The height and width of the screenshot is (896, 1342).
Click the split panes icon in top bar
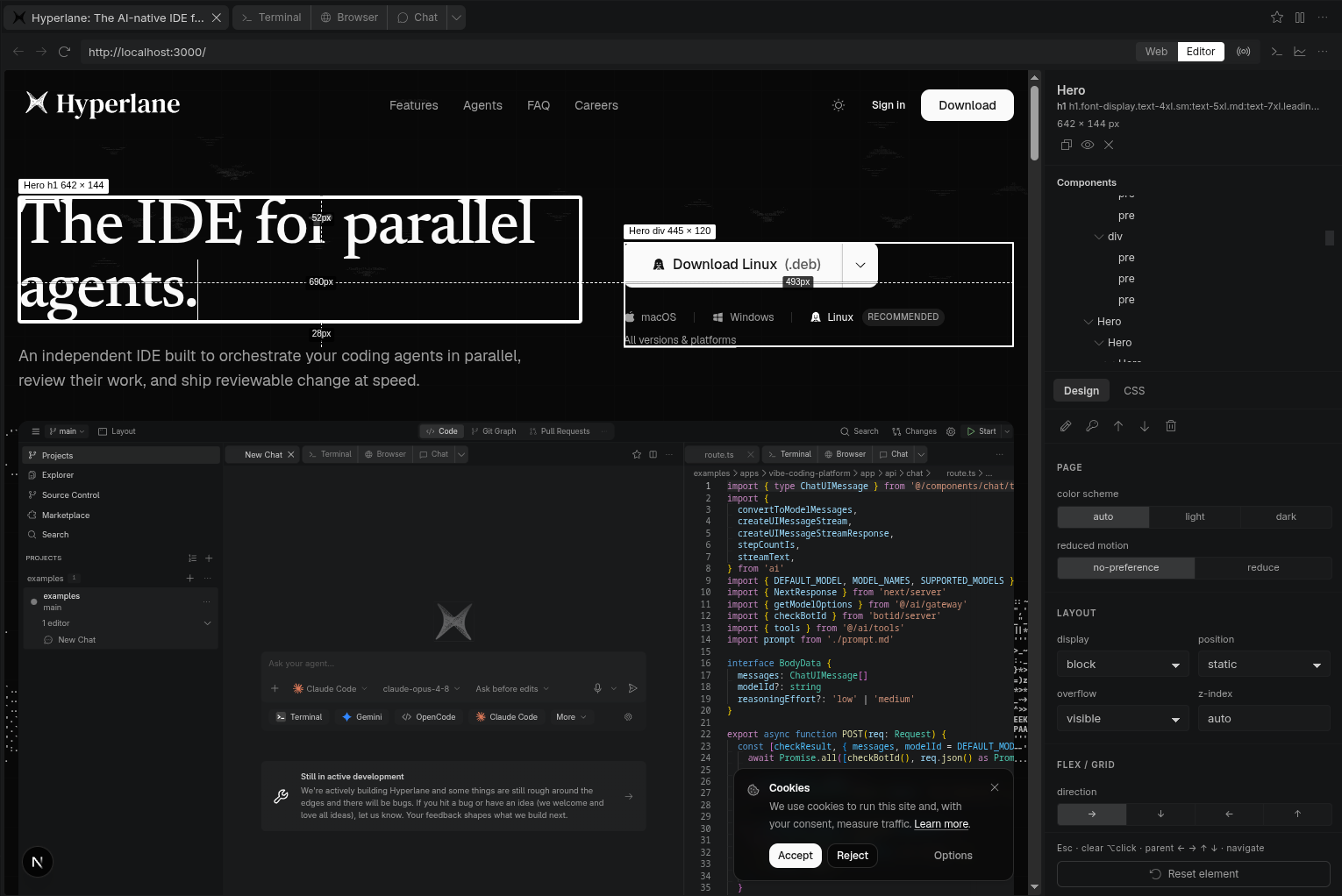click(1300, 17)
